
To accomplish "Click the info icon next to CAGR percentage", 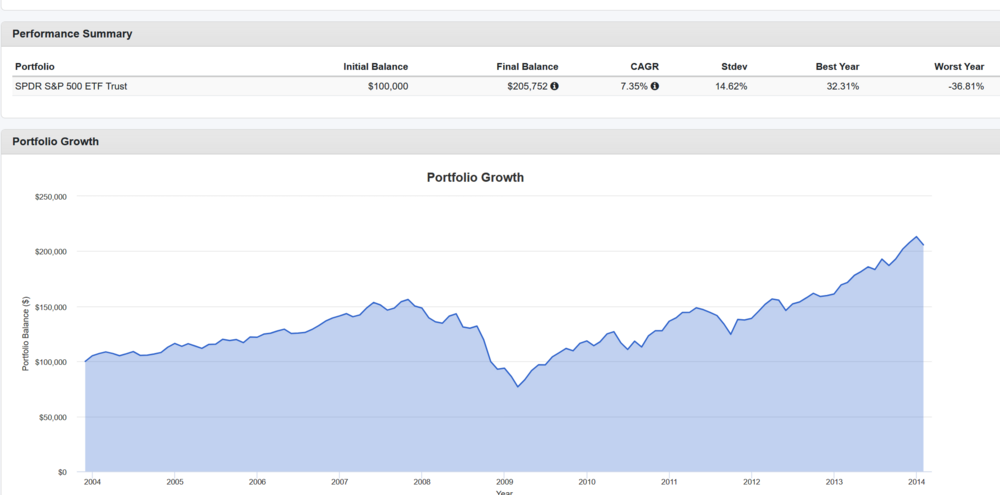I will [655, 86].
